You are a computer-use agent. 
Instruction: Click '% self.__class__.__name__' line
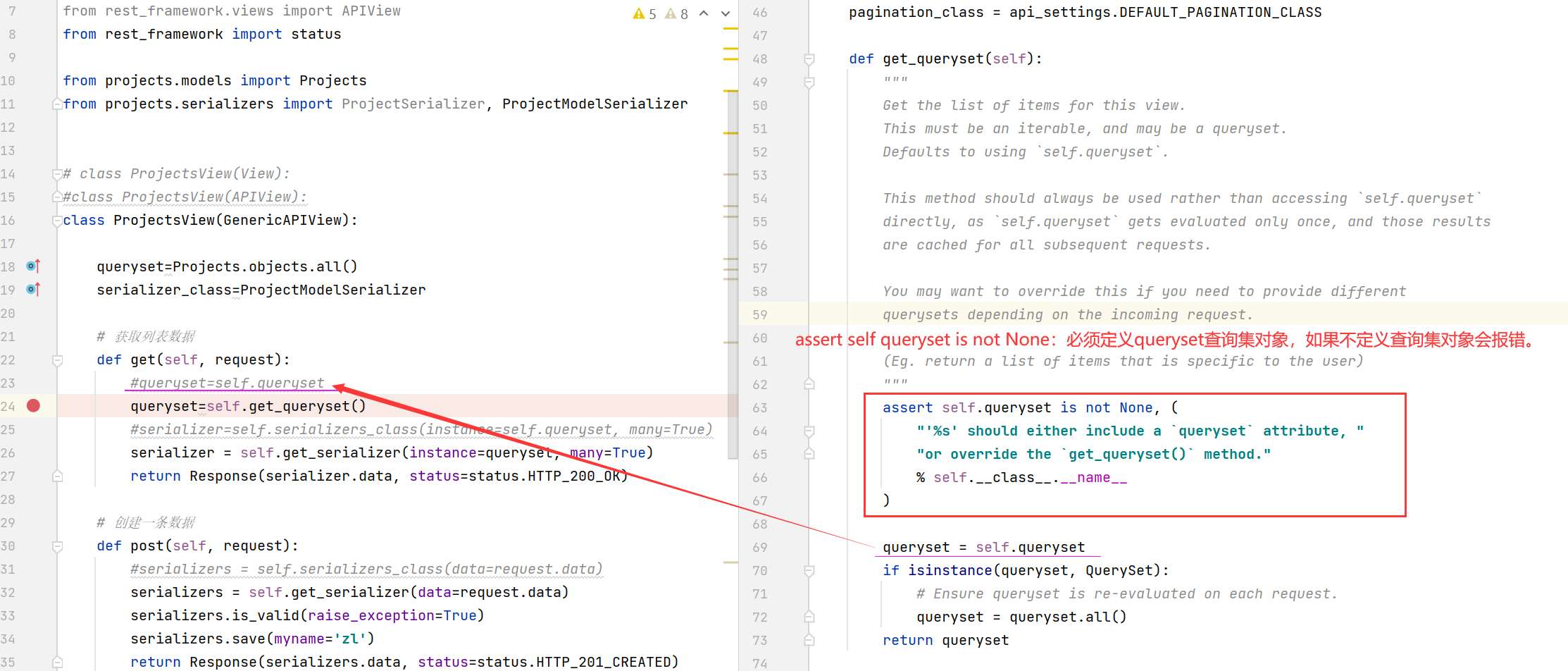[x=1021, y=477]
